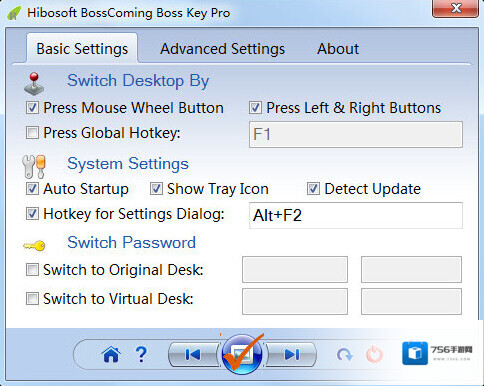Click the blue redo arrow icon
Screen dimensions: 484x386
click(344, 355)
